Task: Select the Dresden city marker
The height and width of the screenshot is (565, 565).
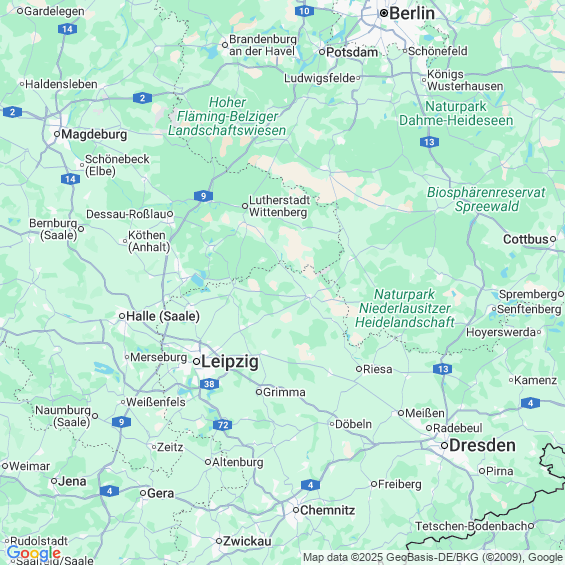Action: 444,446
